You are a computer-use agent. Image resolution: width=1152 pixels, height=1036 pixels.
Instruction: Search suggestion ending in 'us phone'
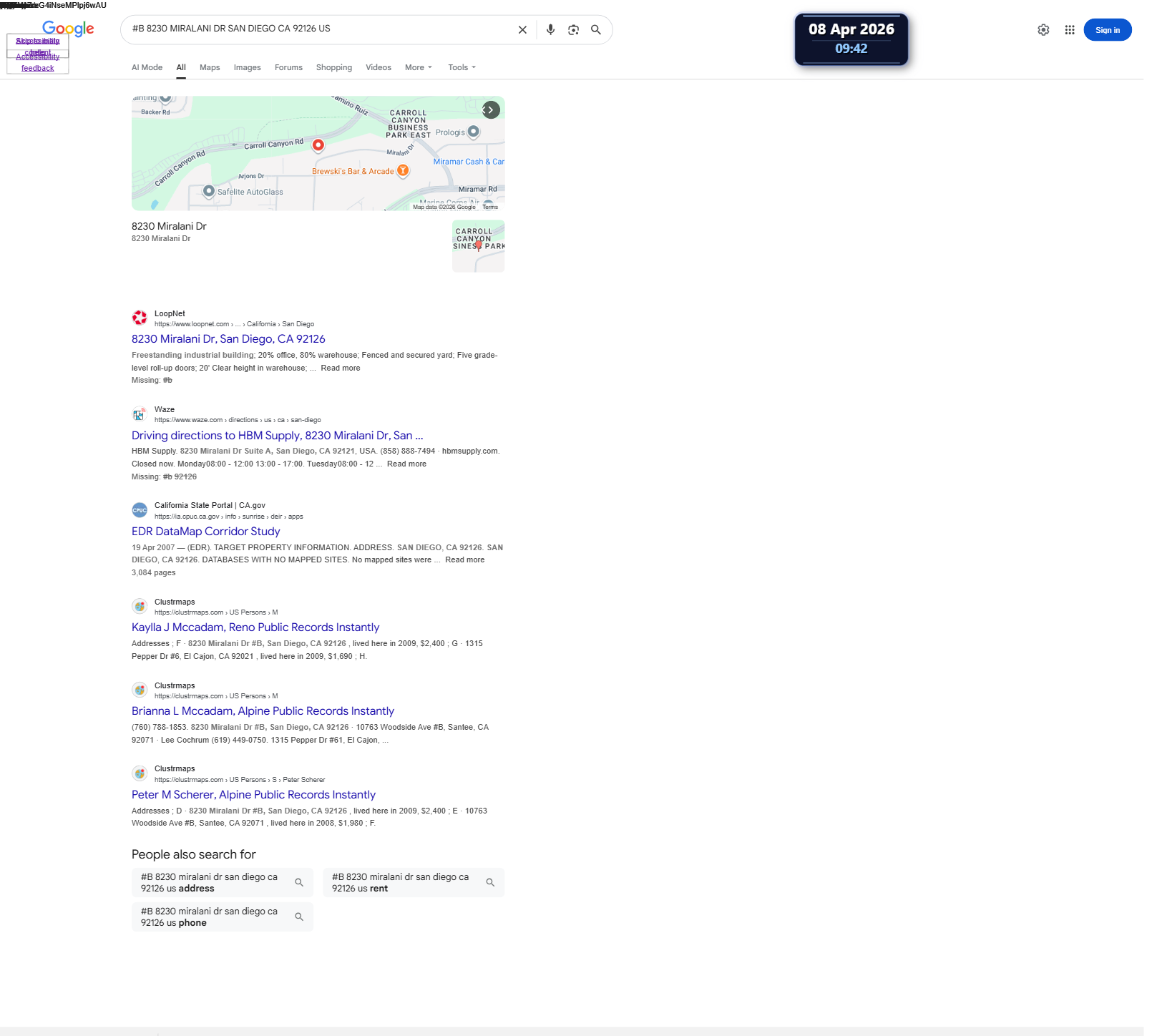223,917
